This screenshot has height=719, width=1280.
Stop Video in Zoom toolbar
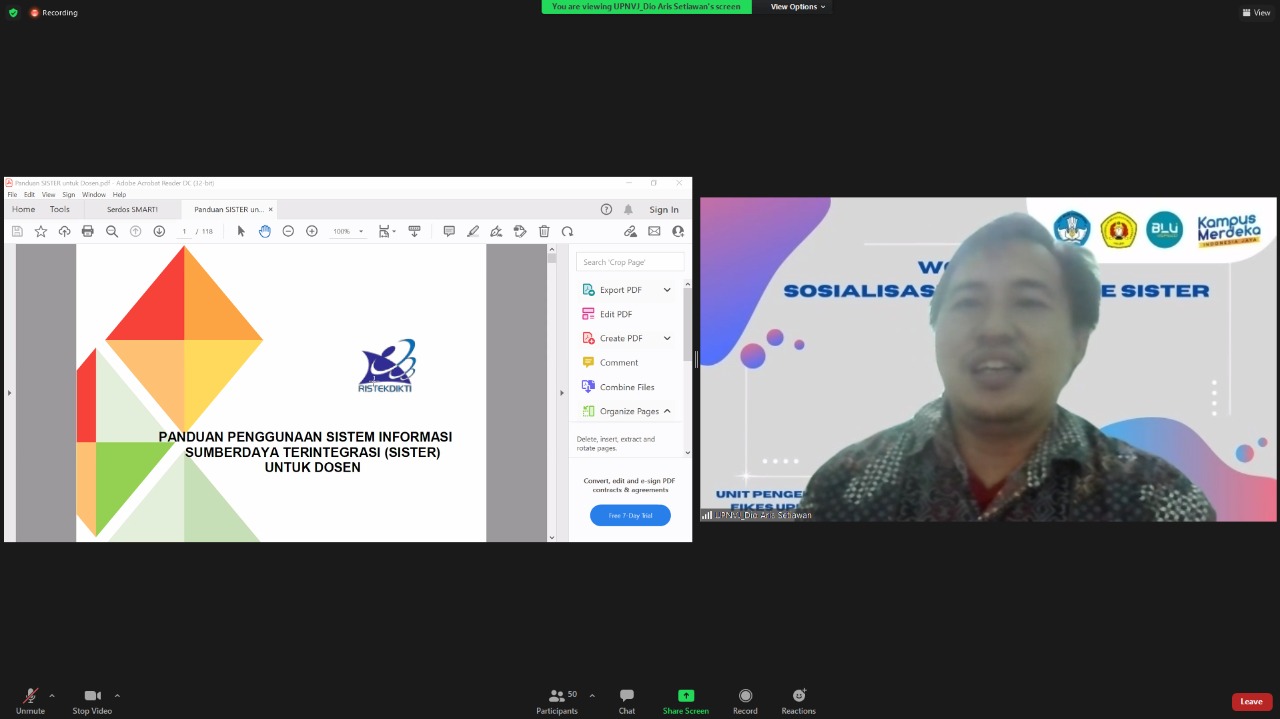[x=92, y=701]
